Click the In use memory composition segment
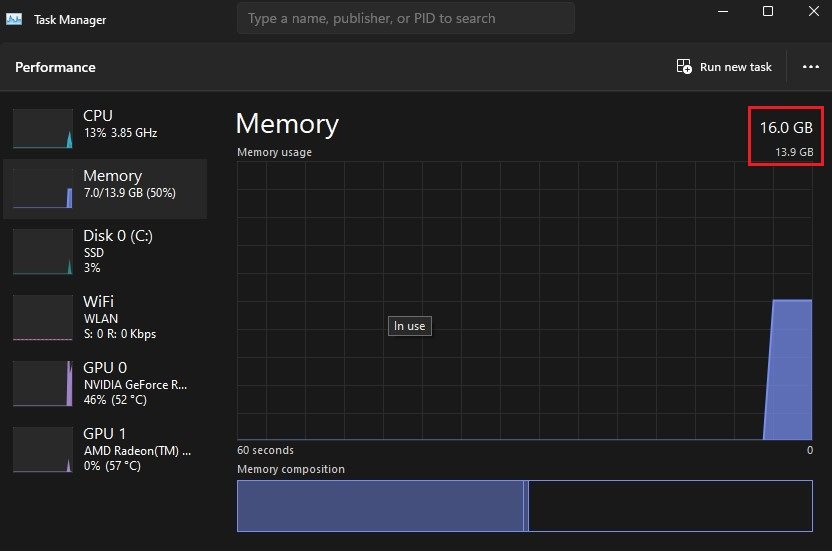The image size is (832, 551). (x=380, y=506)
